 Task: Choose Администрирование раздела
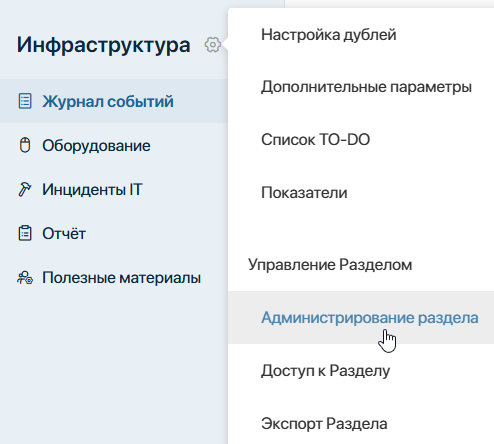tap(361, 317)
